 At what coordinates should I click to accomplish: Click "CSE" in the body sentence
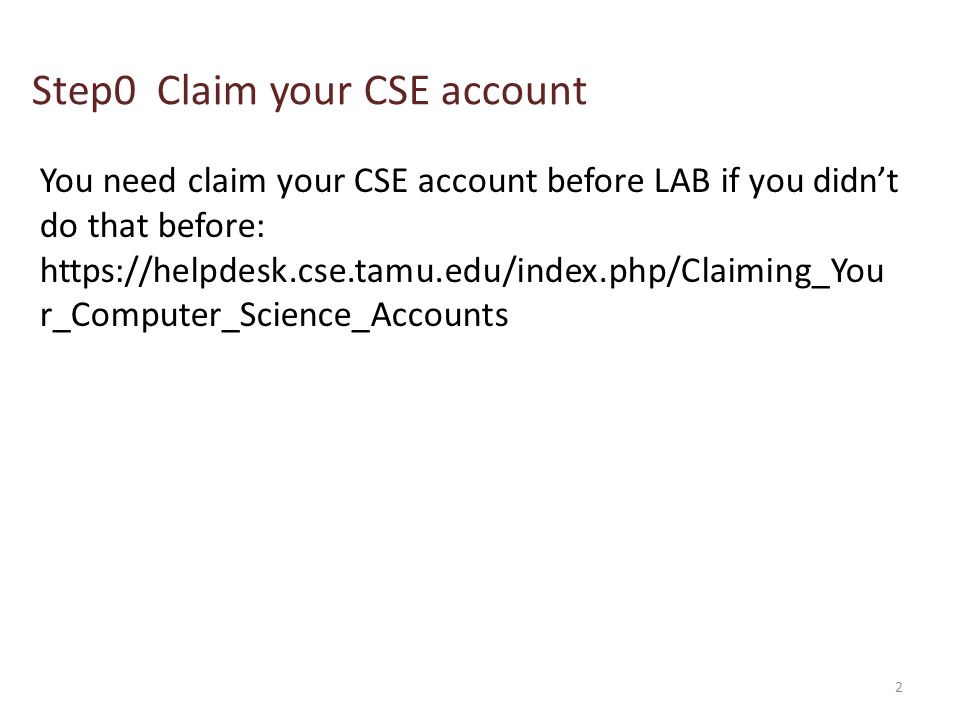click(x=381, y=181)
